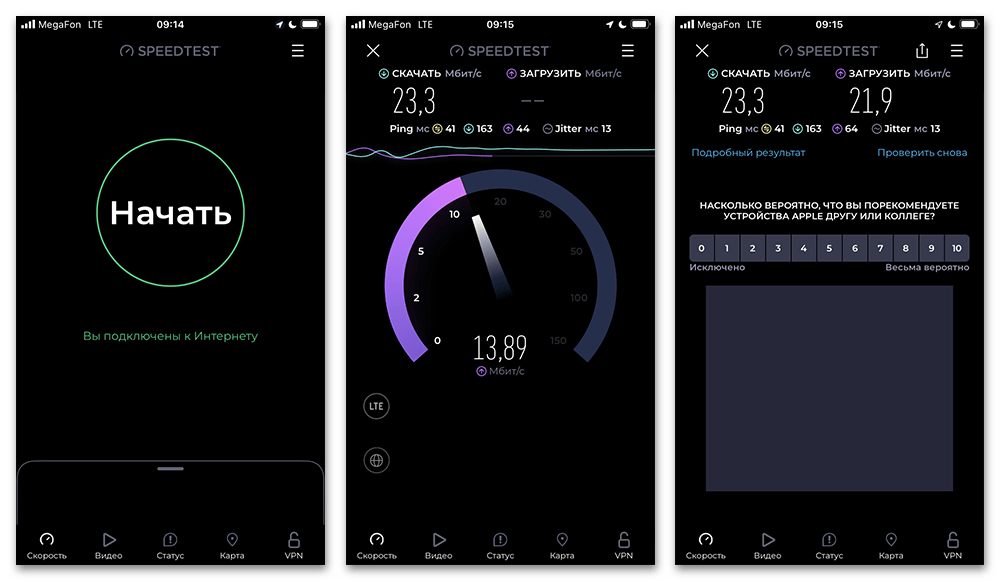Choose rating 0 in the recommendation survey
Viewport: 1000px width, 581px height.
coord(702,248)
